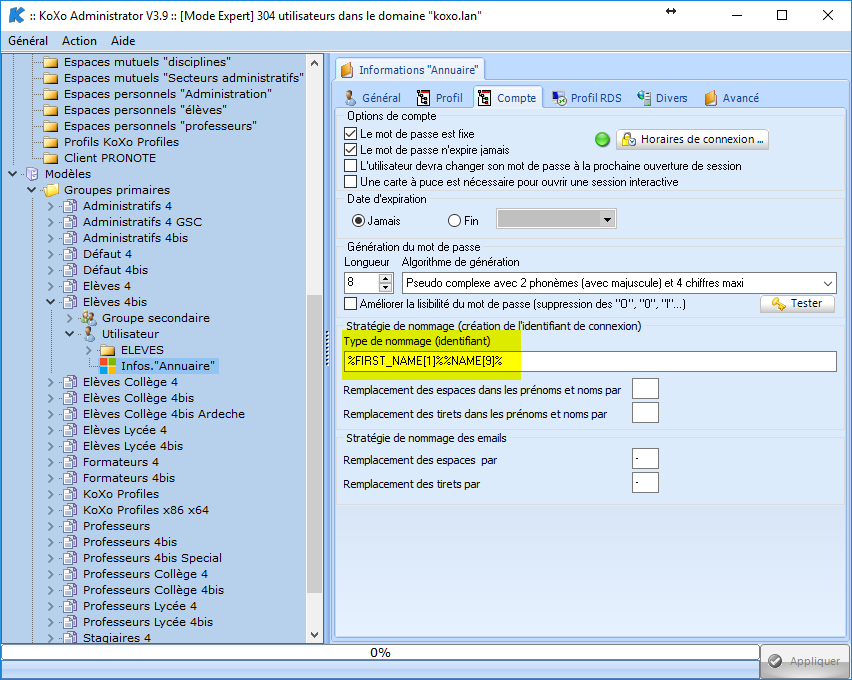Select the Informations "Annuaire" tab
Screen dimensions: 852x680
coord(410,70)
